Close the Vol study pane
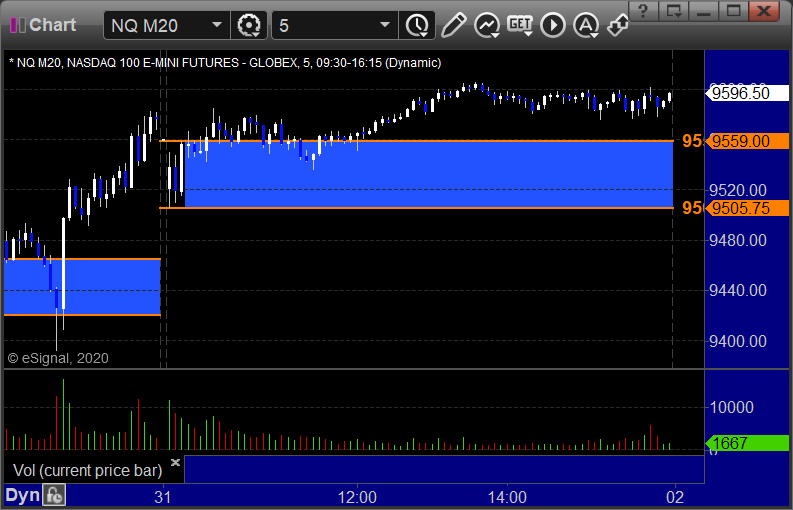 point(175,462)
